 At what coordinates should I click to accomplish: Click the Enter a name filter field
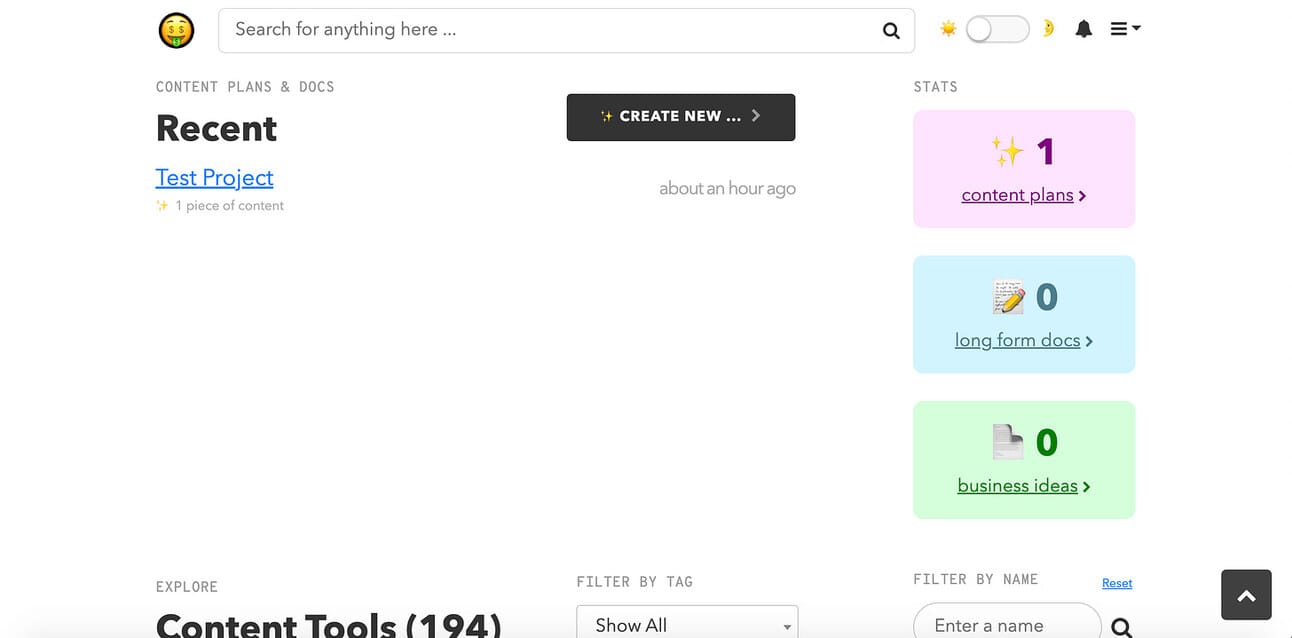coord(1005,625)
